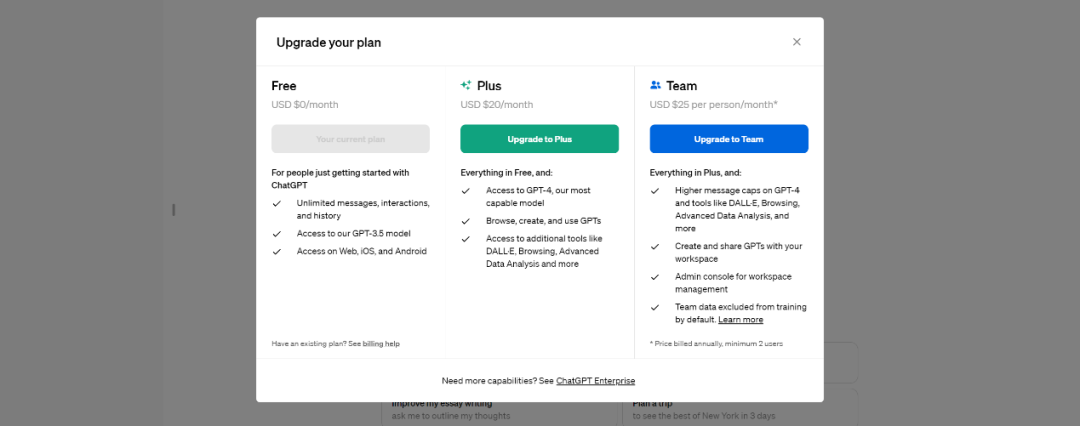The width and height of the screenshot is (1080, 426).
Task: Select the Free plan heading
Action: coord(284,86)
